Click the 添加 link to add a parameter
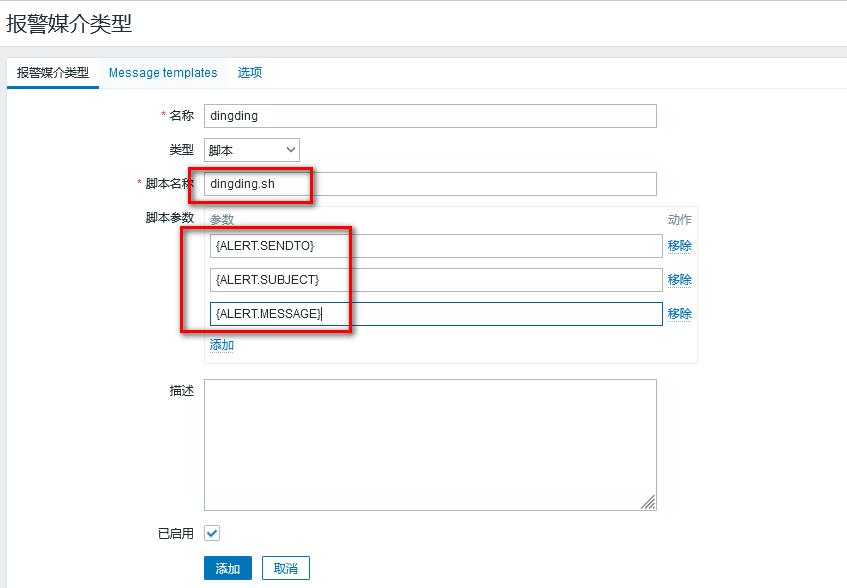 (221, 344)
